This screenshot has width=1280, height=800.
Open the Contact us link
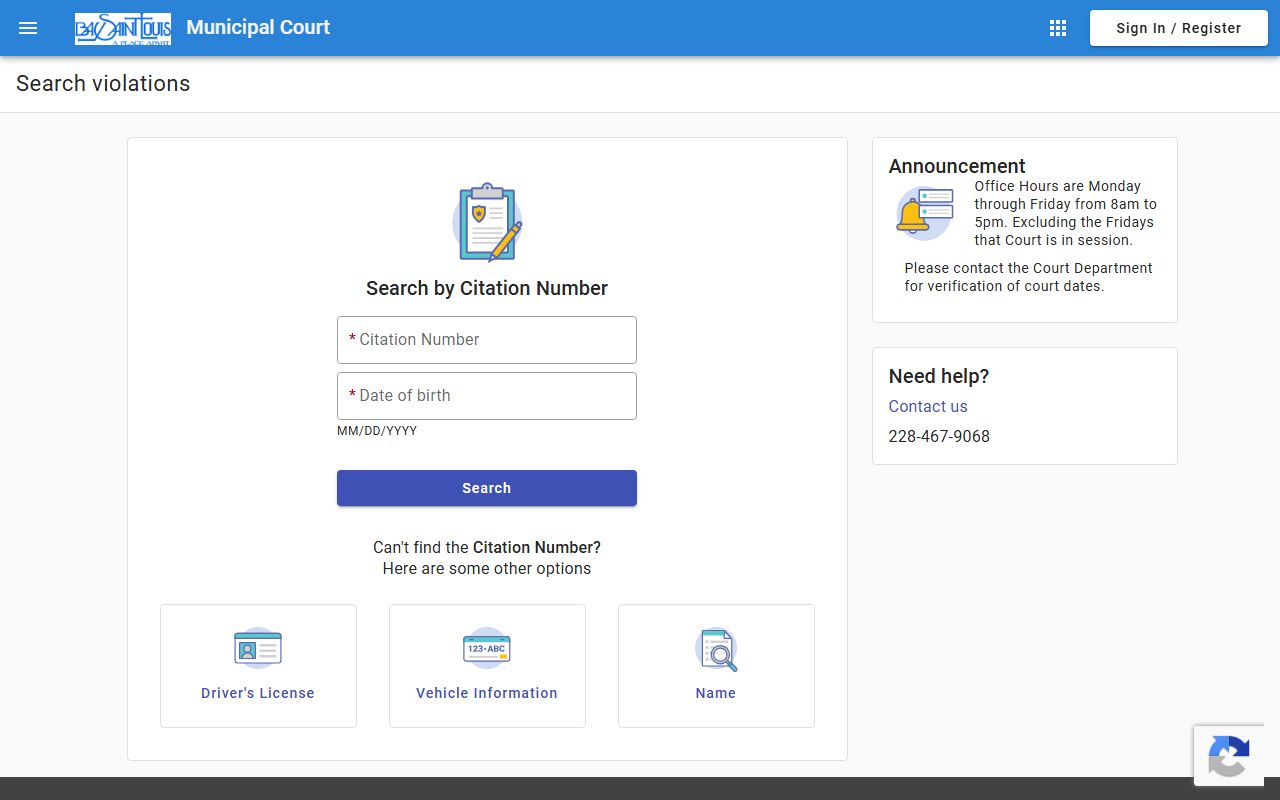click(928, 406)
